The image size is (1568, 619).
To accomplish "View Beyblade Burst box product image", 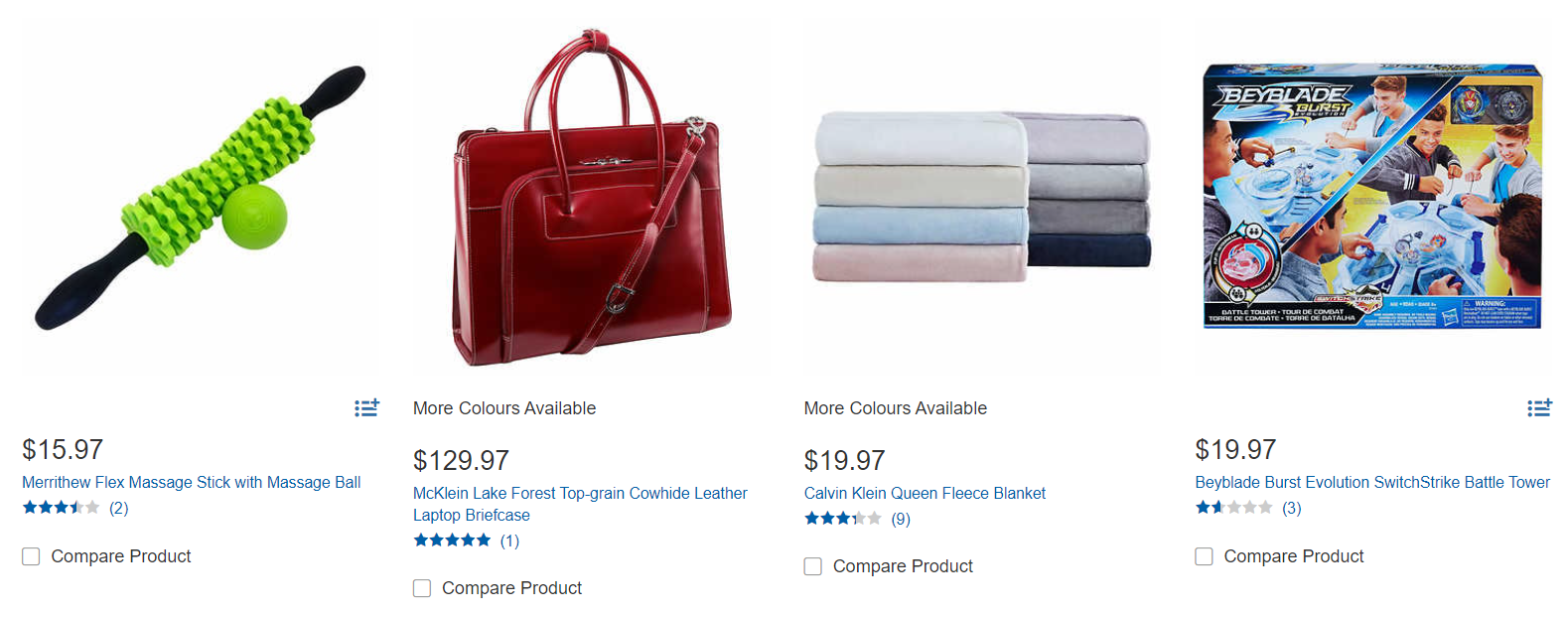I will pos(1372,196).
